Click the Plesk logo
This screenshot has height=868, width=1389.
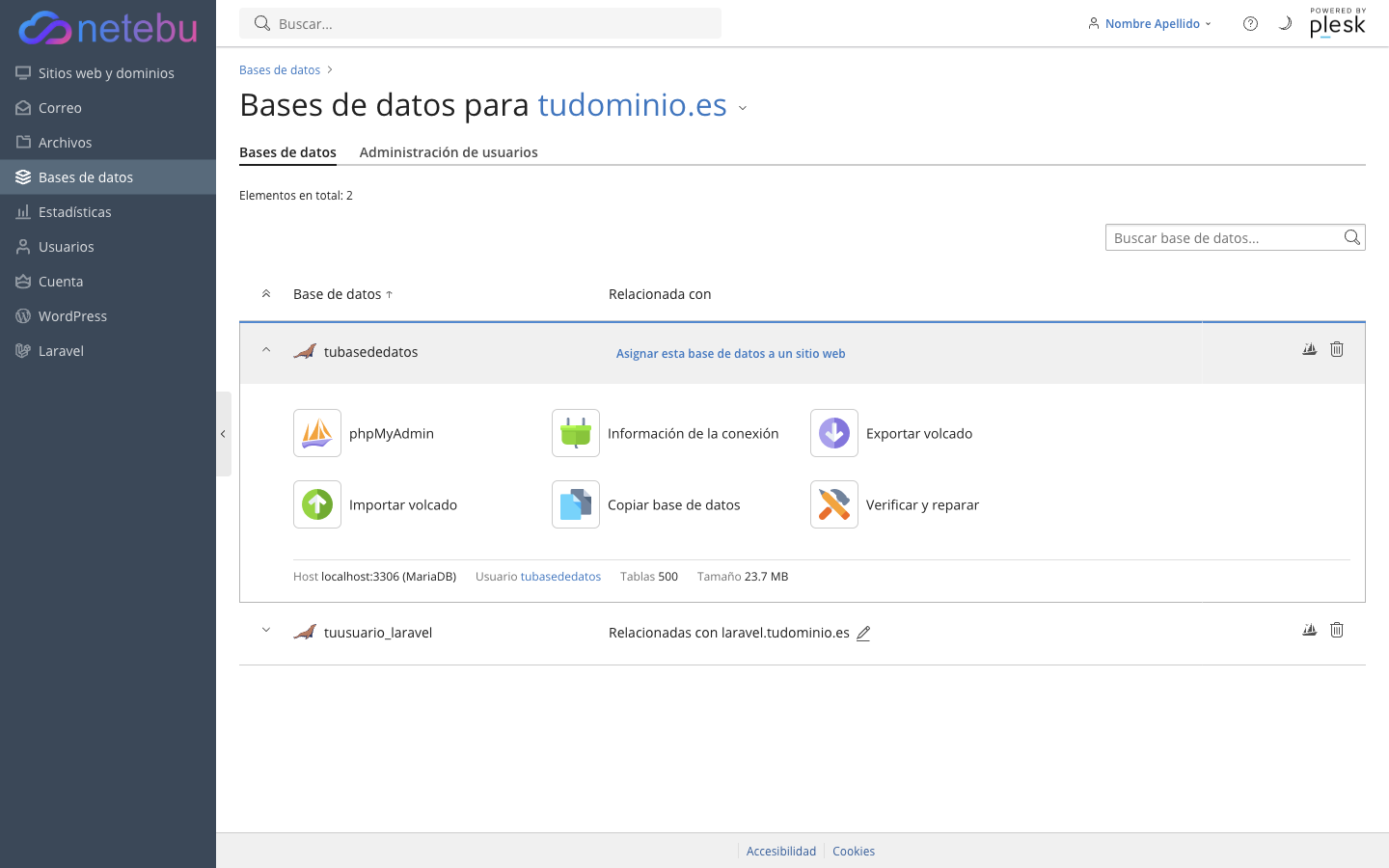pos(1338,23)
